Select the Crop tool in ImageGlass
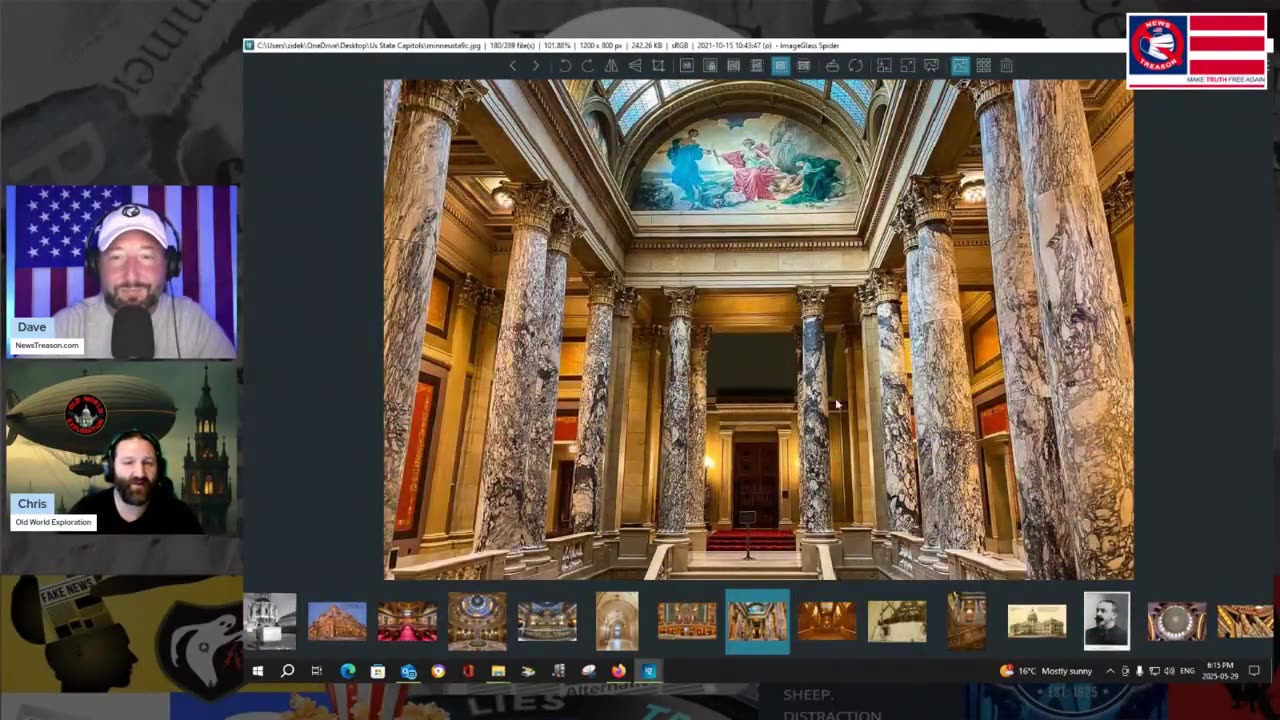 point(658,66)
